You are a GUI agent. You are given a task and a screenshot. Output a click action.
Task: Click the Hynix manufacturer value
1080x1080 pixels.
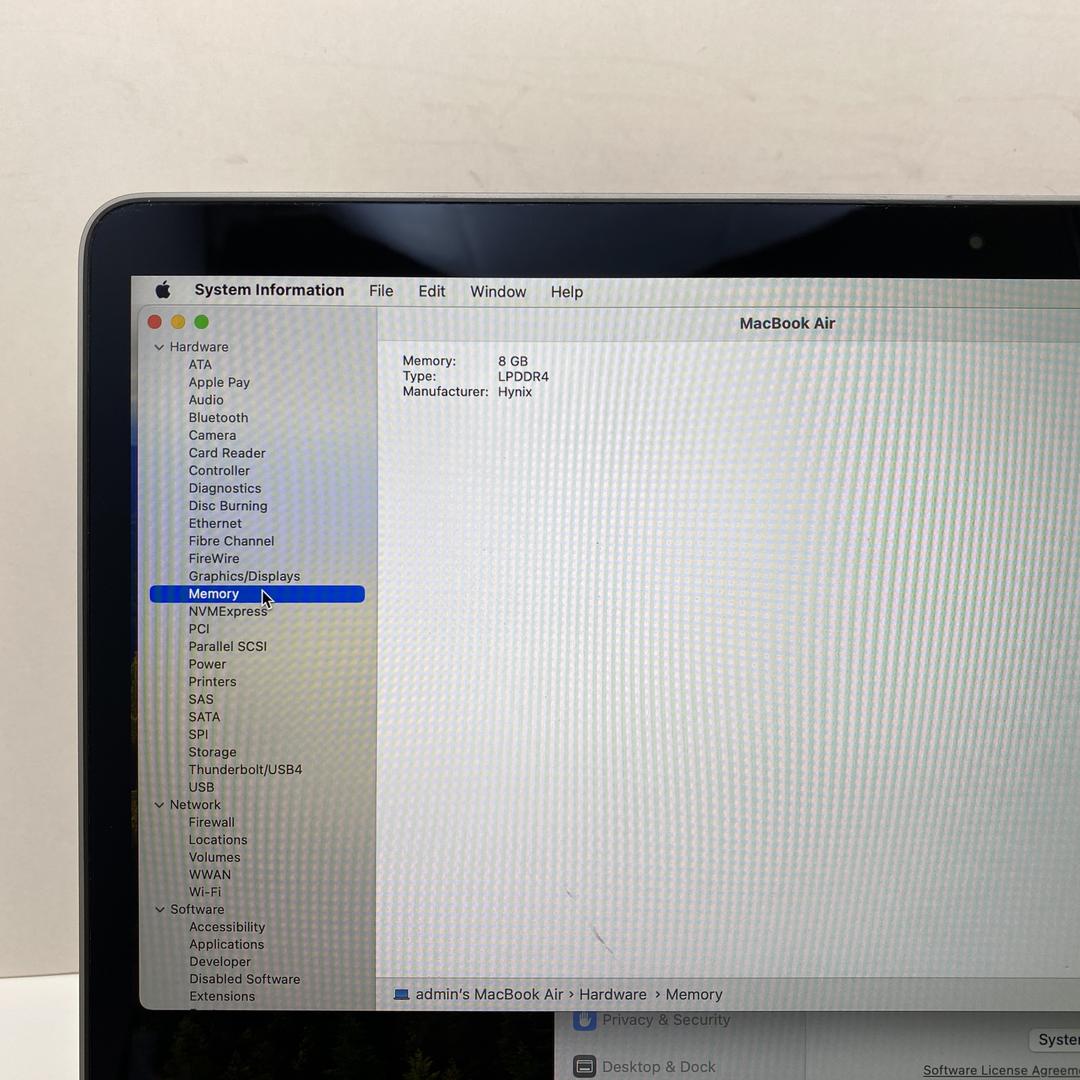(x=515, y=391)
